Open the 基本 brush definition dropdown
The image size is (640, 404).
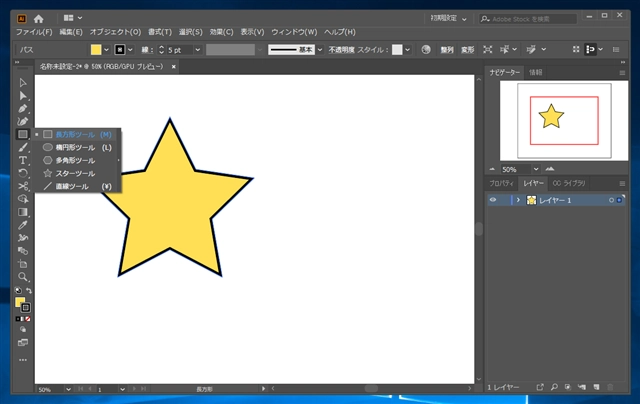(320, 50)
